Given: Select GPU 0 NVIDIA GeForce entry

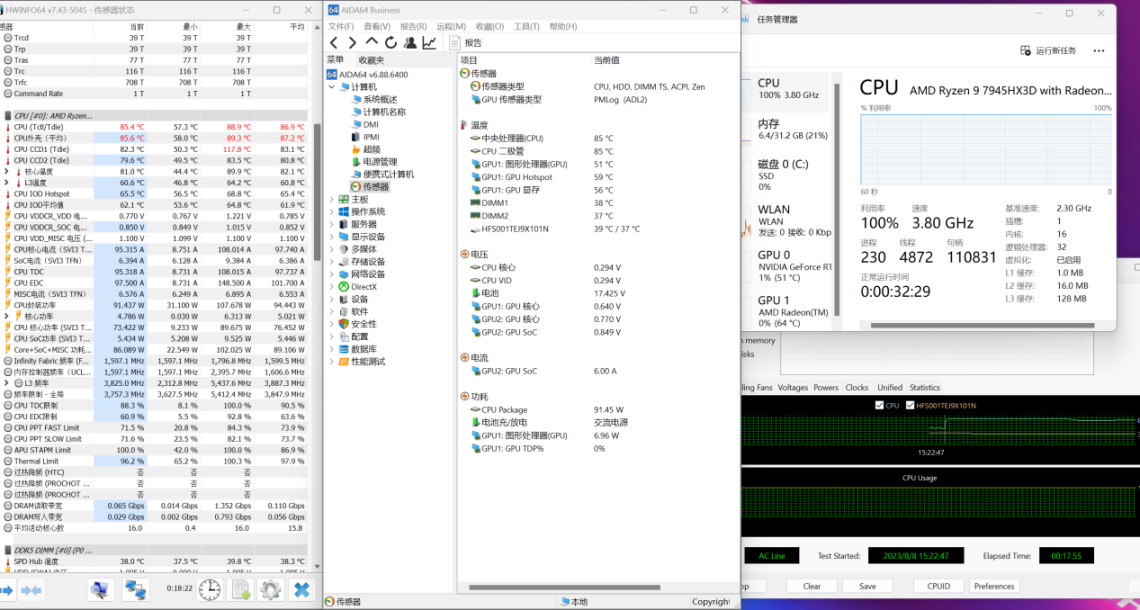Looking at the screenshot, I should [x=785, y=266].
